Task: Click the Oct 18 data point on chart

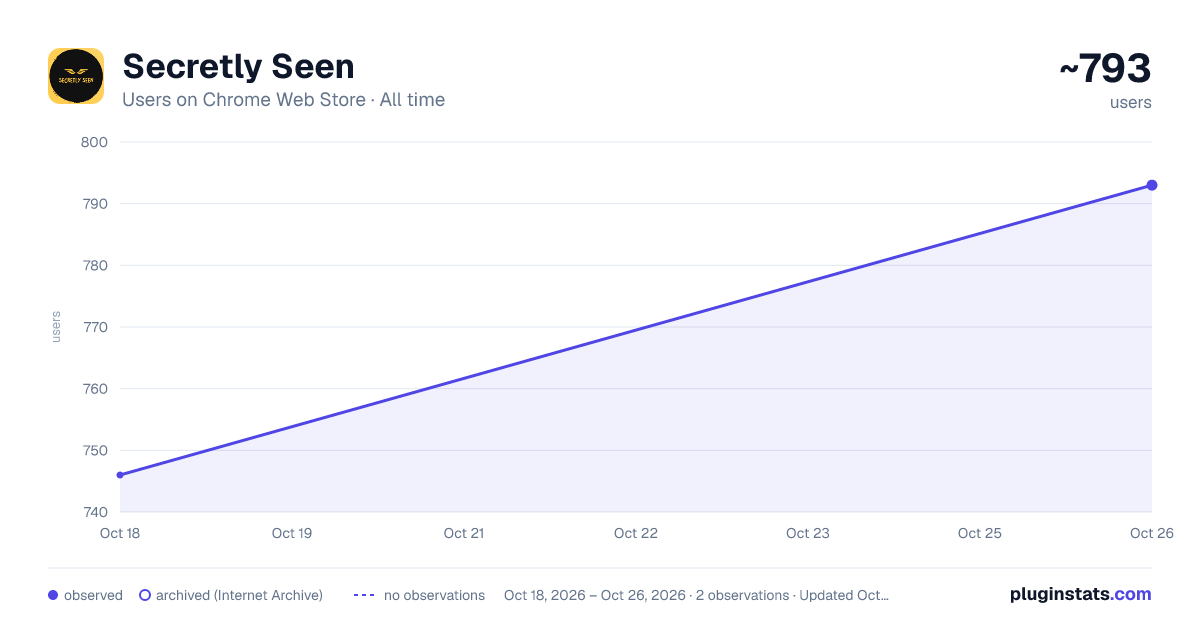Action: [120, 475]
